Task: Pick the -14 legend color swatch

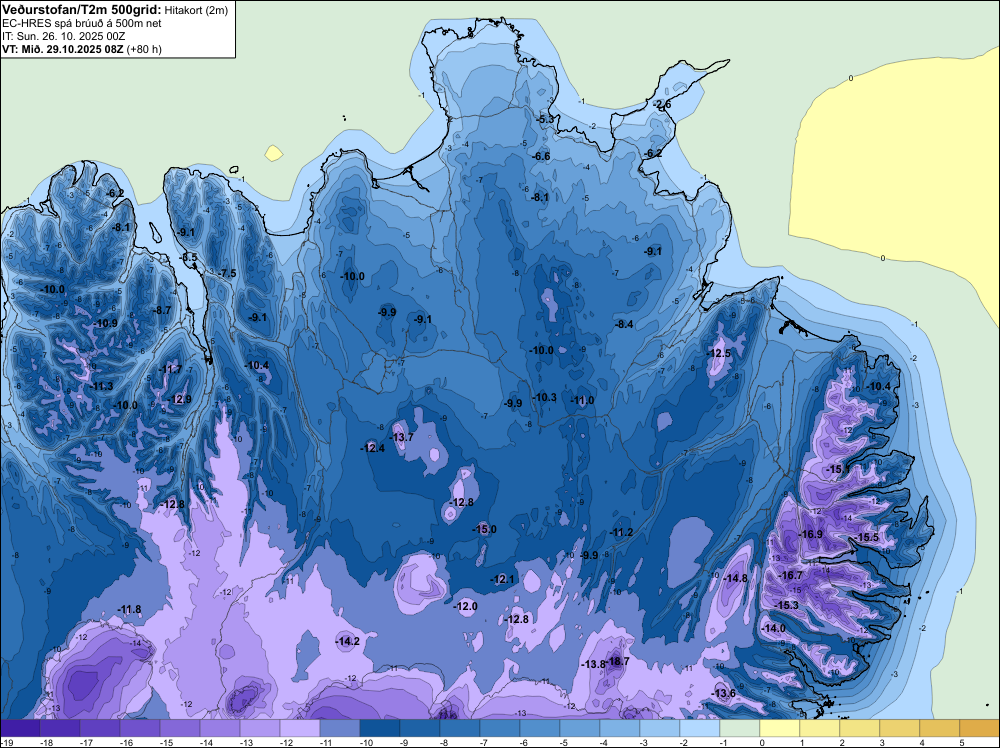Action: click(x=219, y=728)
